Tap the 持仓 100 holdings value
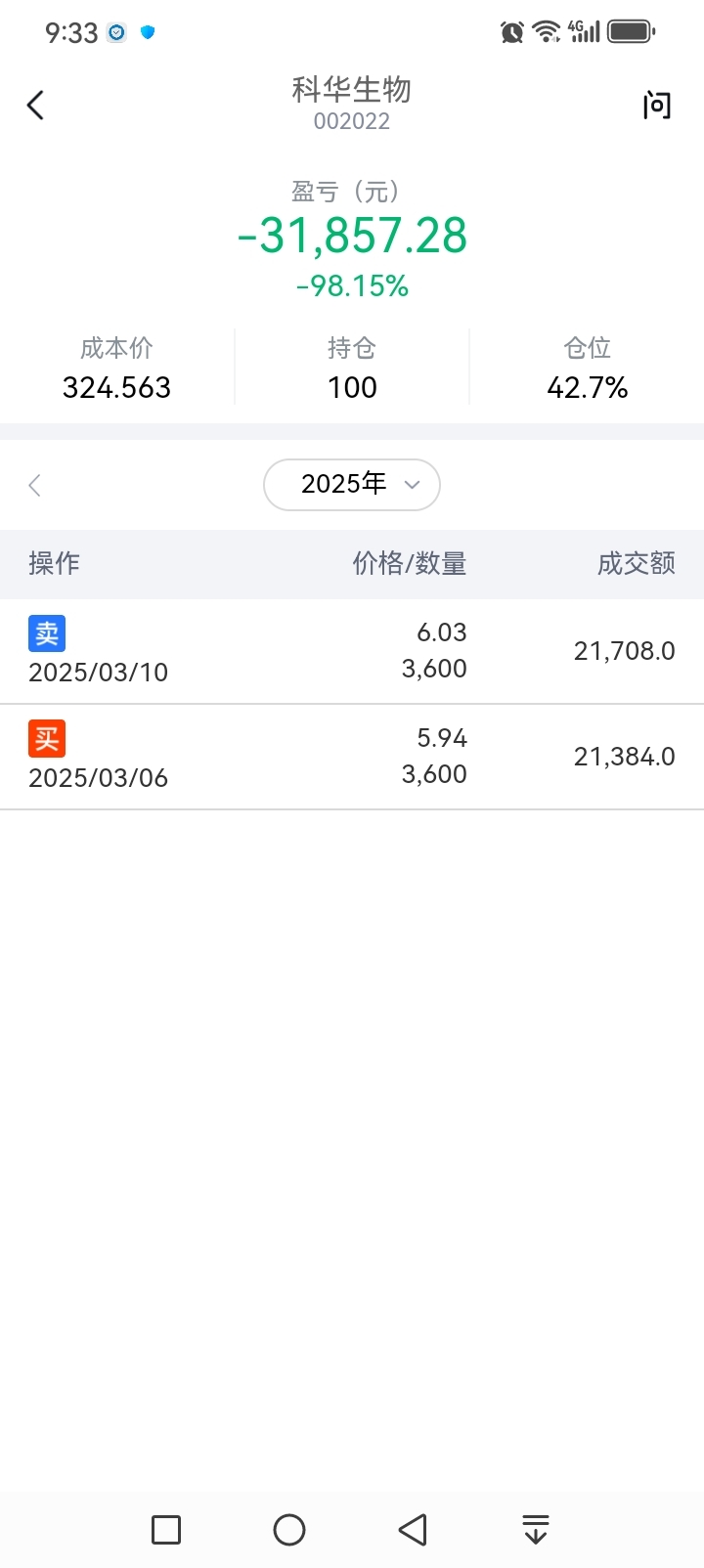Viewport: 704px width, 1568px height. point(352,387)
